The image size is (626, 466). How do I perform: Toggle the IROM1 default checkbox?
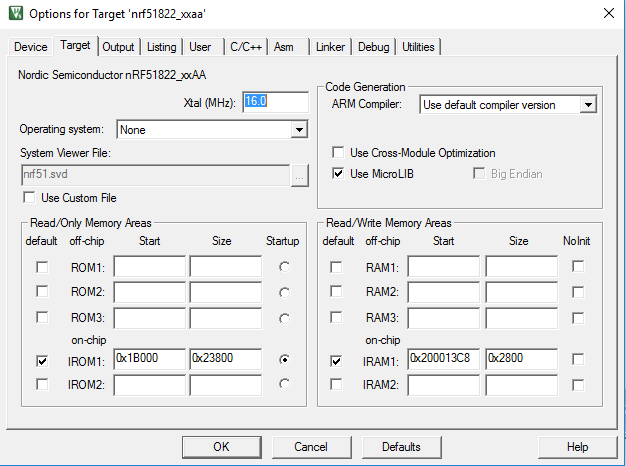point(42,361)
